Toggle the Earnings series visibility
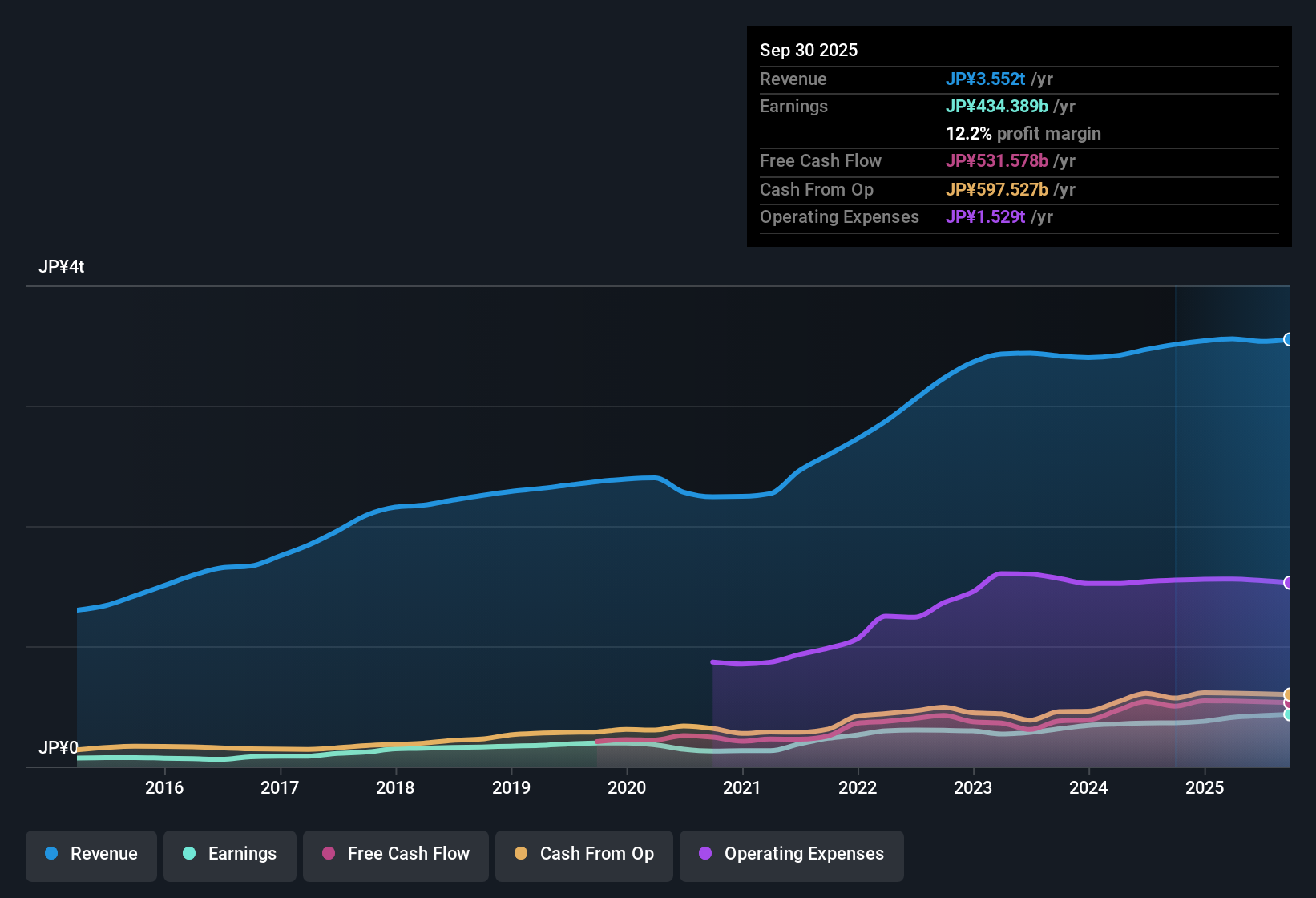The image size is (1316, 898). point(230,854)
